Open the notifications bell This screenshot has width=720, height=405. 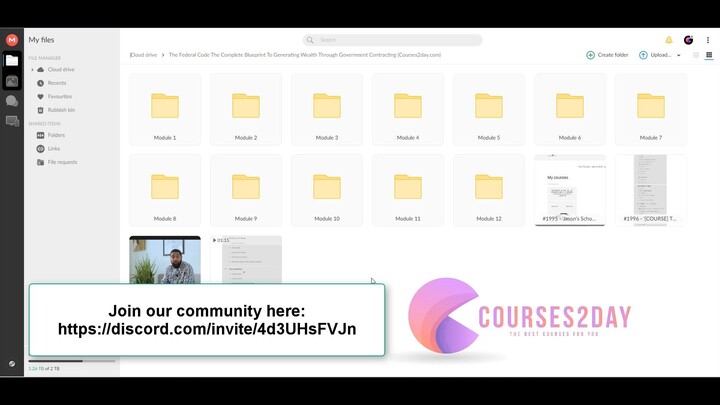pyautogui.click(x=669, y=40)
